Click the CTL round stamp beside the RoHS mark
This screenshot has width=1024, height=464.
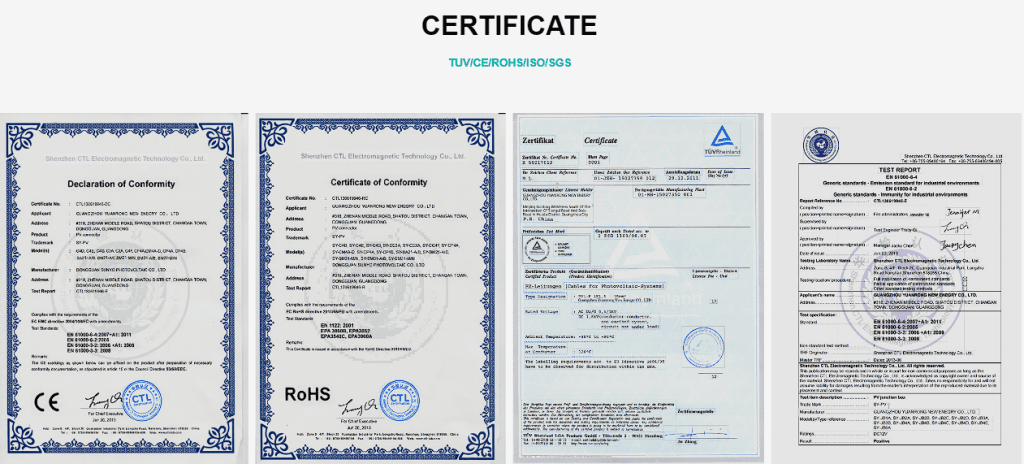pyautogui.click(x=399, y=400)
